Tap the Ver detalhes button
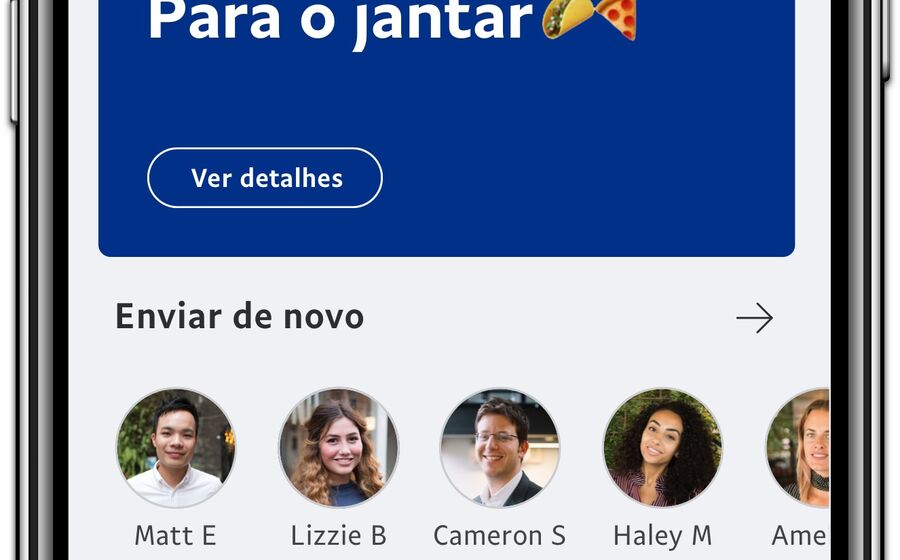The width and height of the screenshot is (900, 560). [x=265, y=178]
